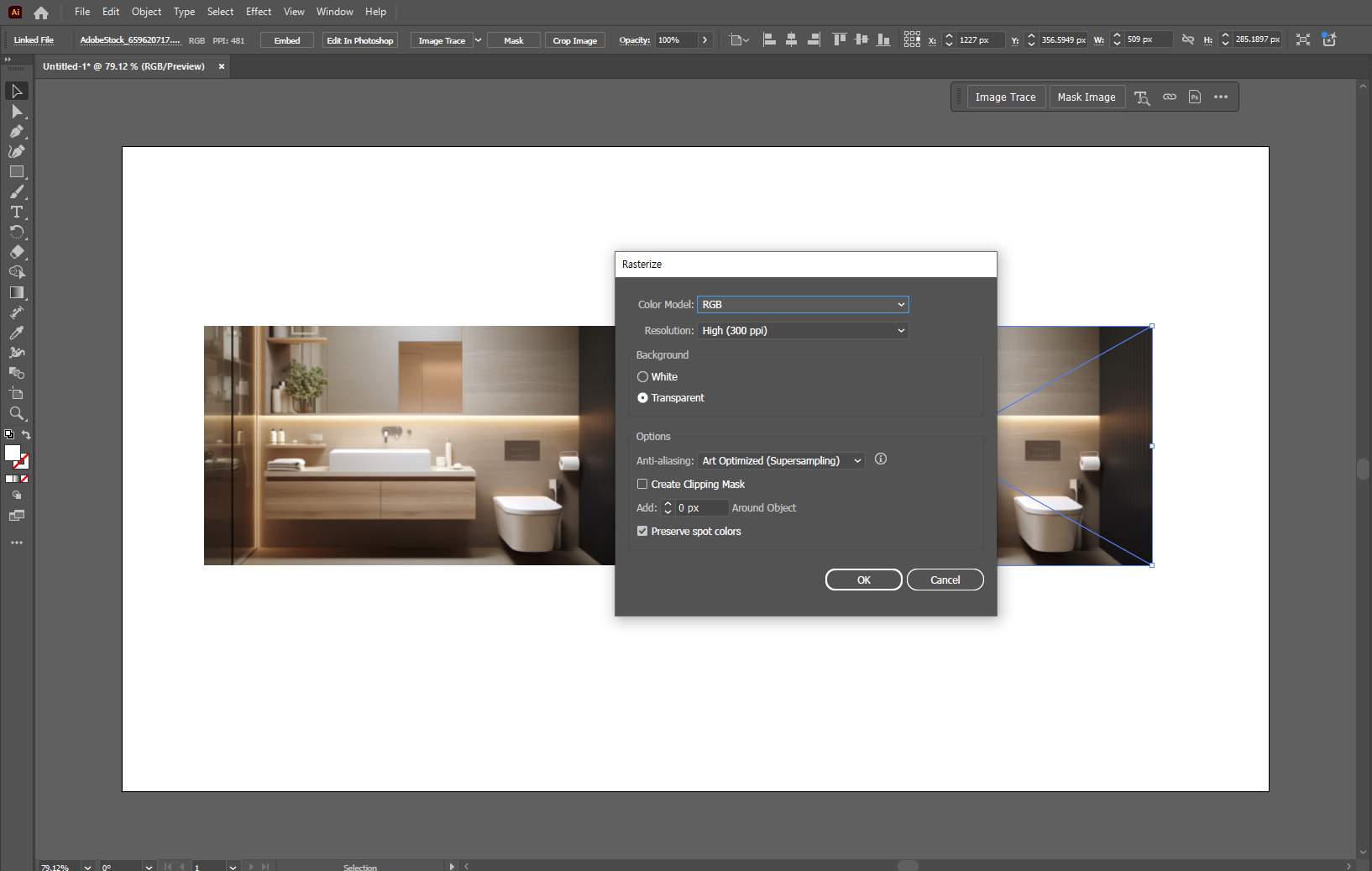Click the Home icon
1372x871 pixels.
41,13
